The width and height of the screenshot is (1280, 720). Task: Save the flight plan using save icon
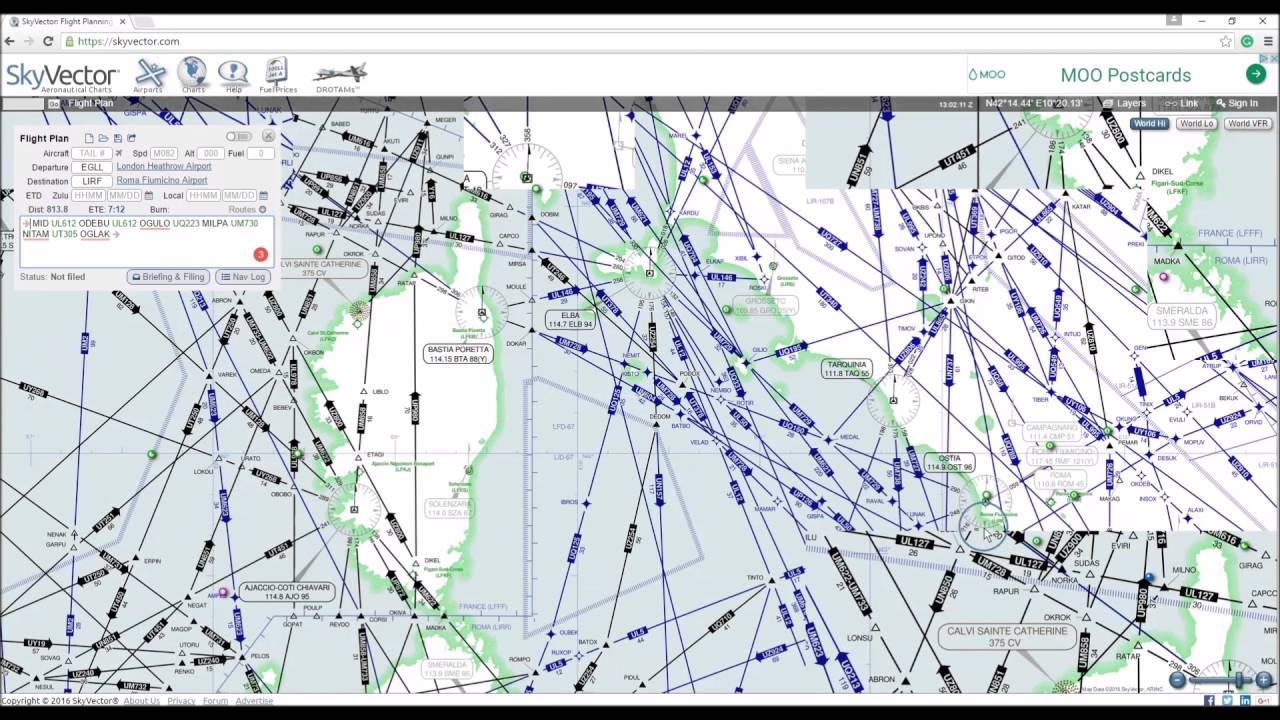tap(118, 138)
